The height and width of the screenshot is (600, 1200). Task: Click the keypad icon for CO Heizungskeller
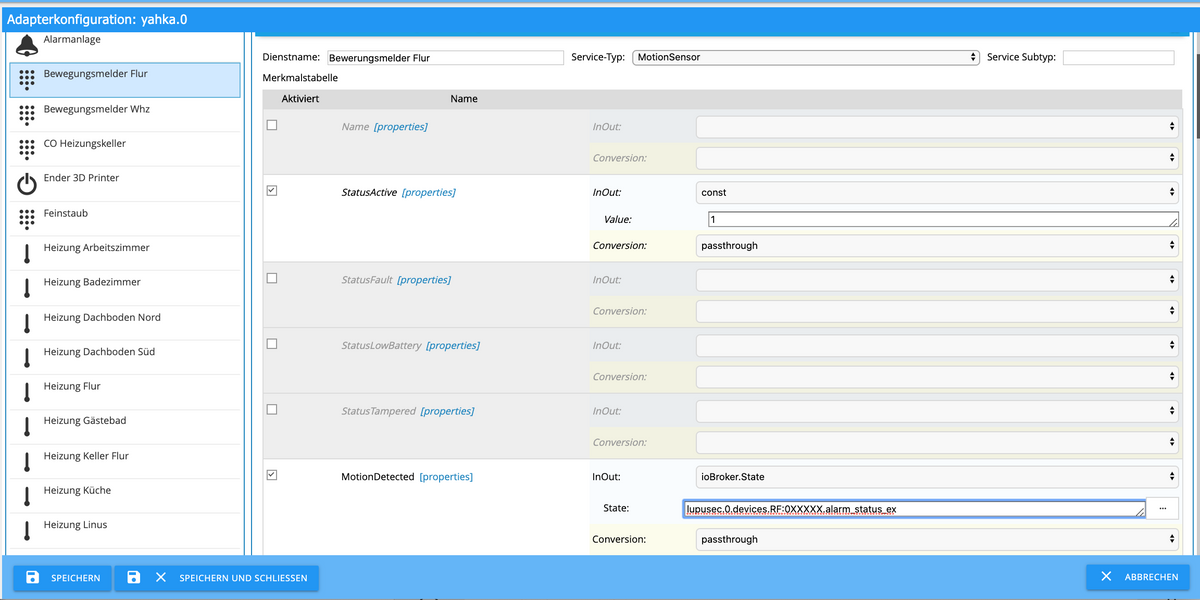pos(27,150)
